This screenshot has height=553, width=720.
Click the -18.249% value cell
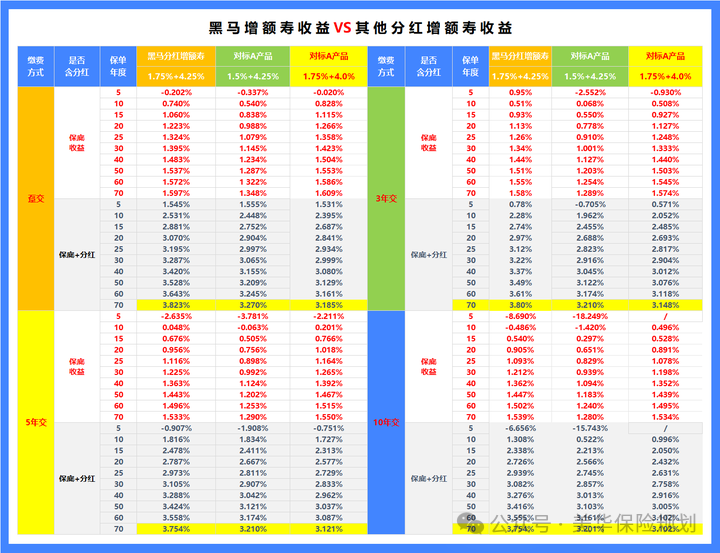coord(590,315)
